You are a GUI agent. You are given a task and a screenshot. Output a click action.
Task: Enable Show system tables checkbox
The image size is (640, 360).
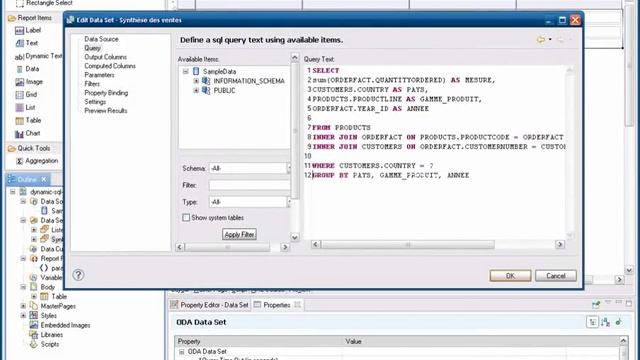[x=186, y=218]
